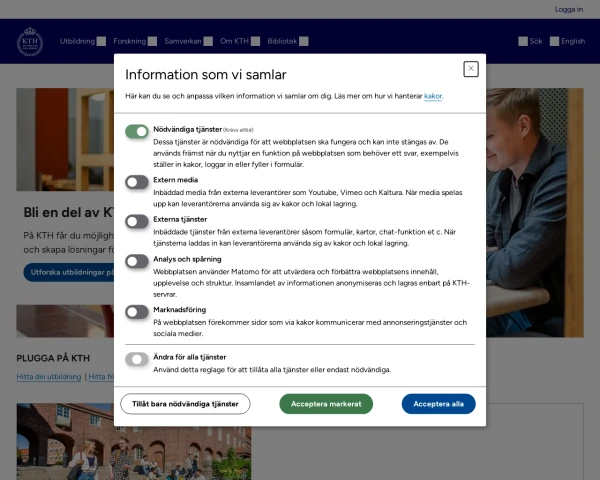
Task: Open Sök search in the header
Action: (536, 41)
